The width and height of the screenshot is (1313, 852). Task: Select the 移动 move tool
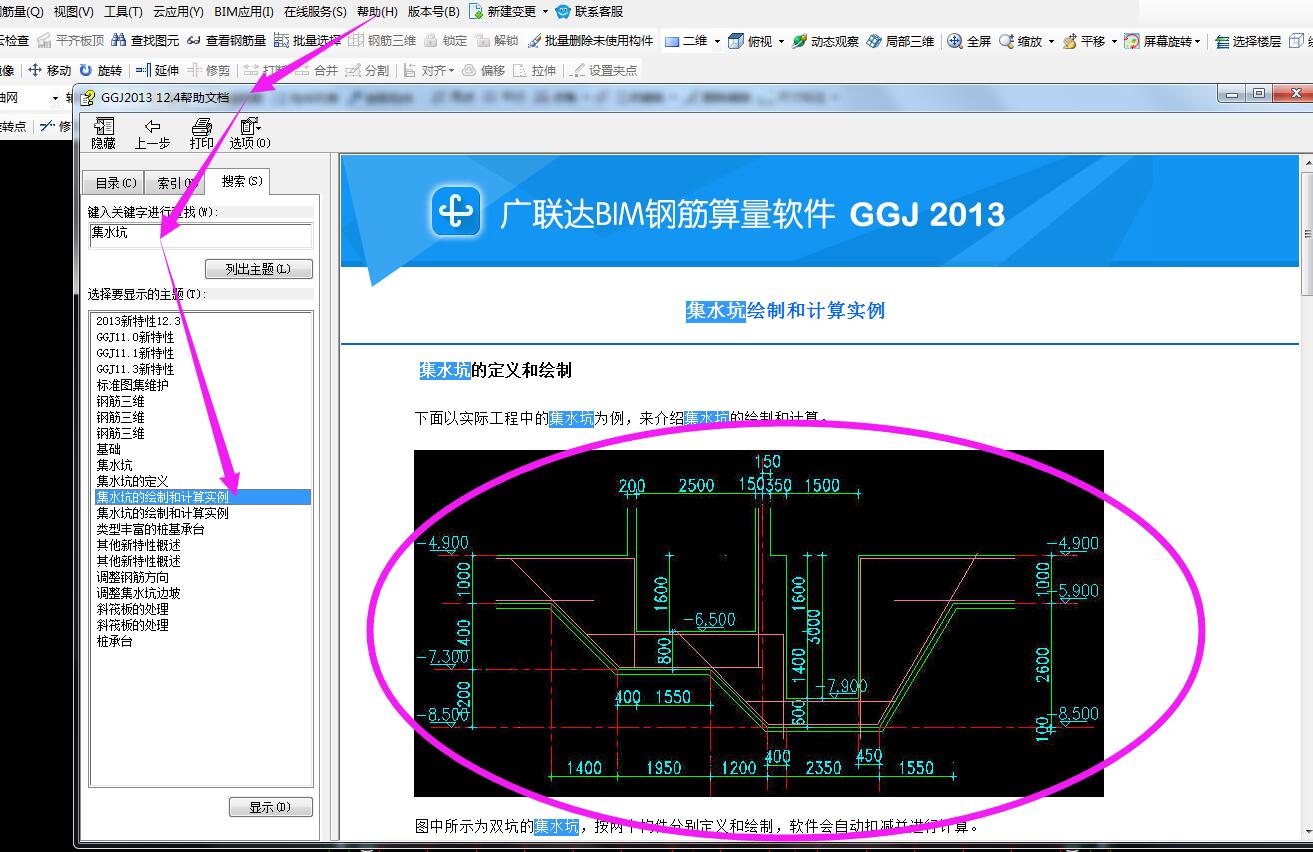pos(49,70)
